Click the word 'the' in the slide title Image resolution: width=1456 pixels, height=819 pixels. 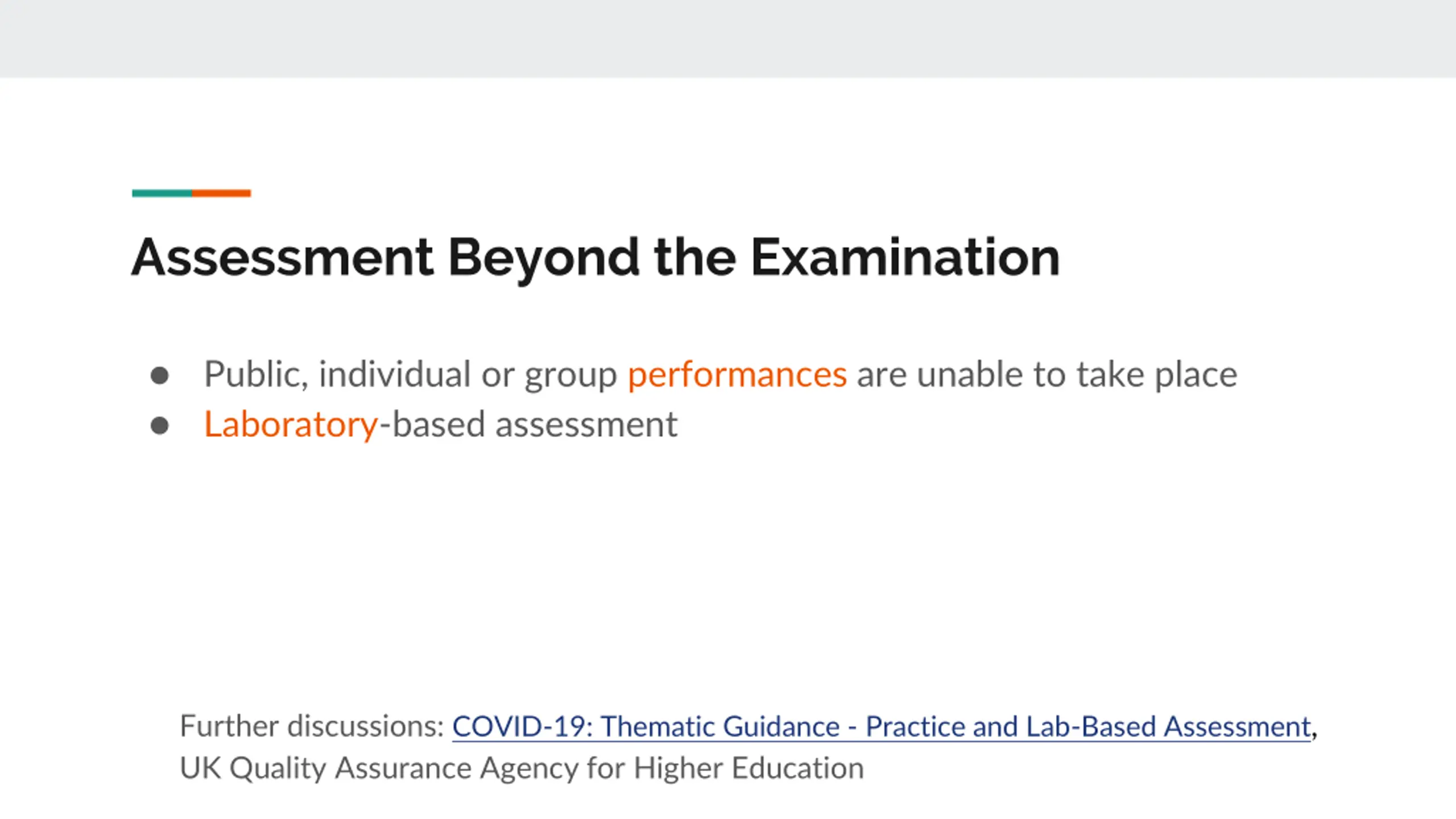694,257
